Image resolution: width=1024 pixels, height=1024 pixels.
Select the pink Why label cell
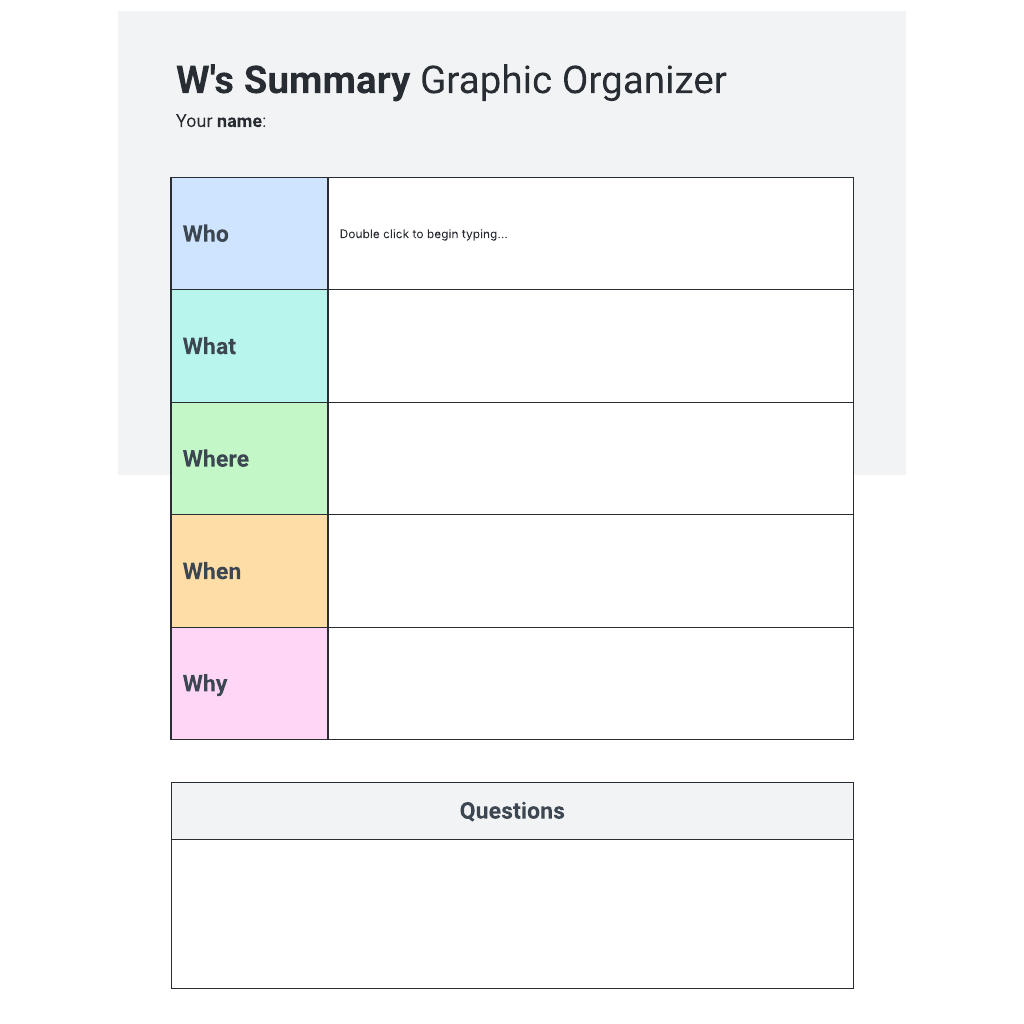(x=249, y=684)
